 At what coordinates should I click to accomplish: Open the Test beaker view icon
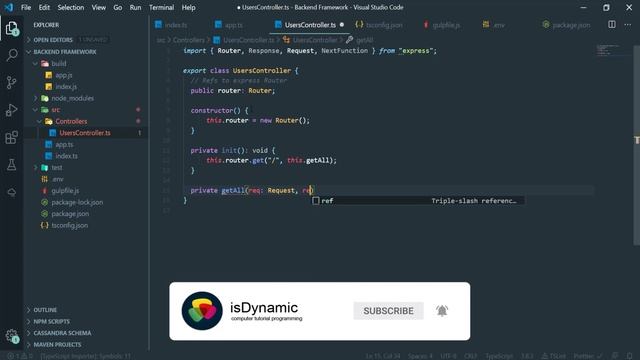coord(12,165)
